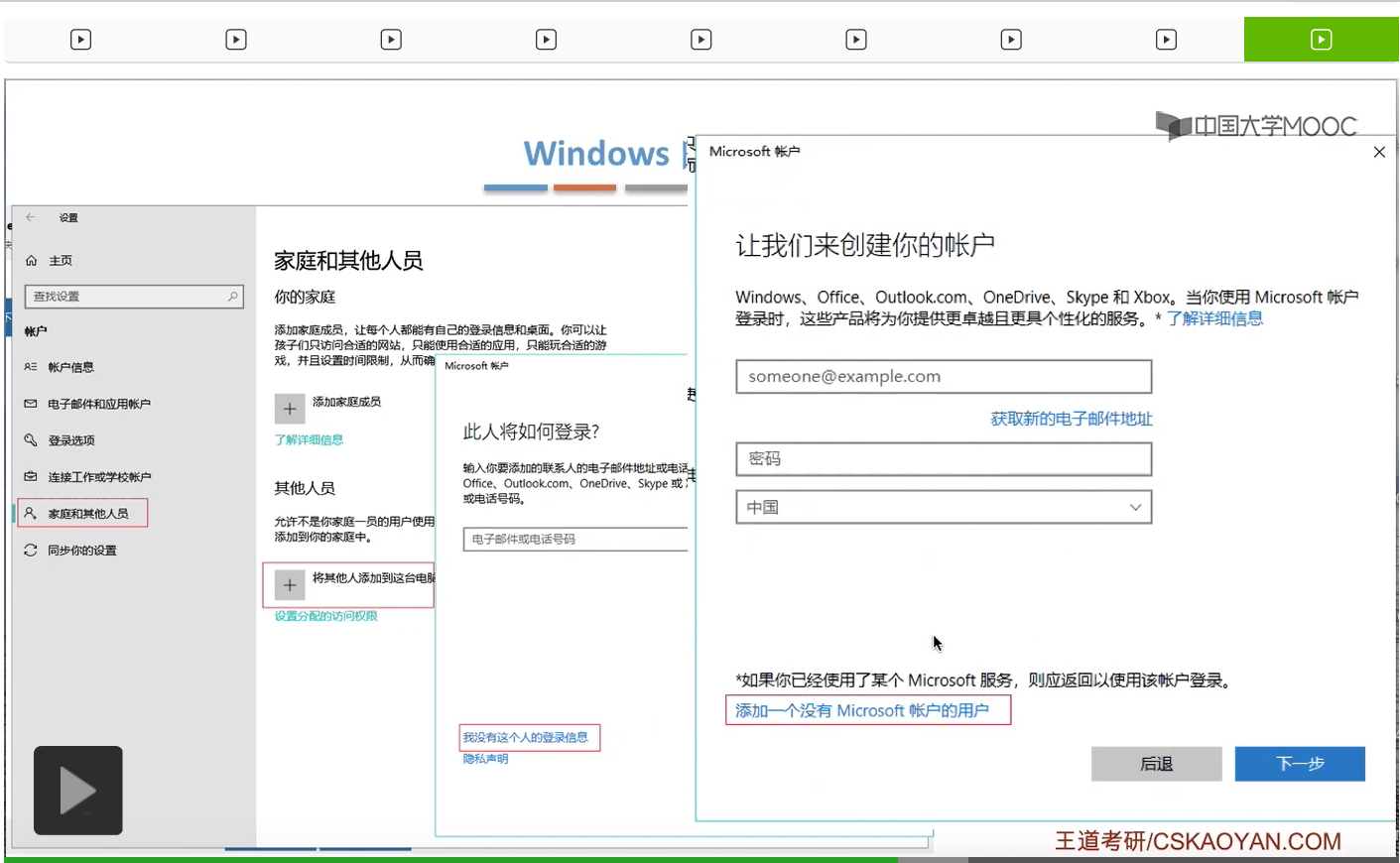Open the fifth video segment tab
The height and width of the screenshot is (863, 1400).
[701, 40]
